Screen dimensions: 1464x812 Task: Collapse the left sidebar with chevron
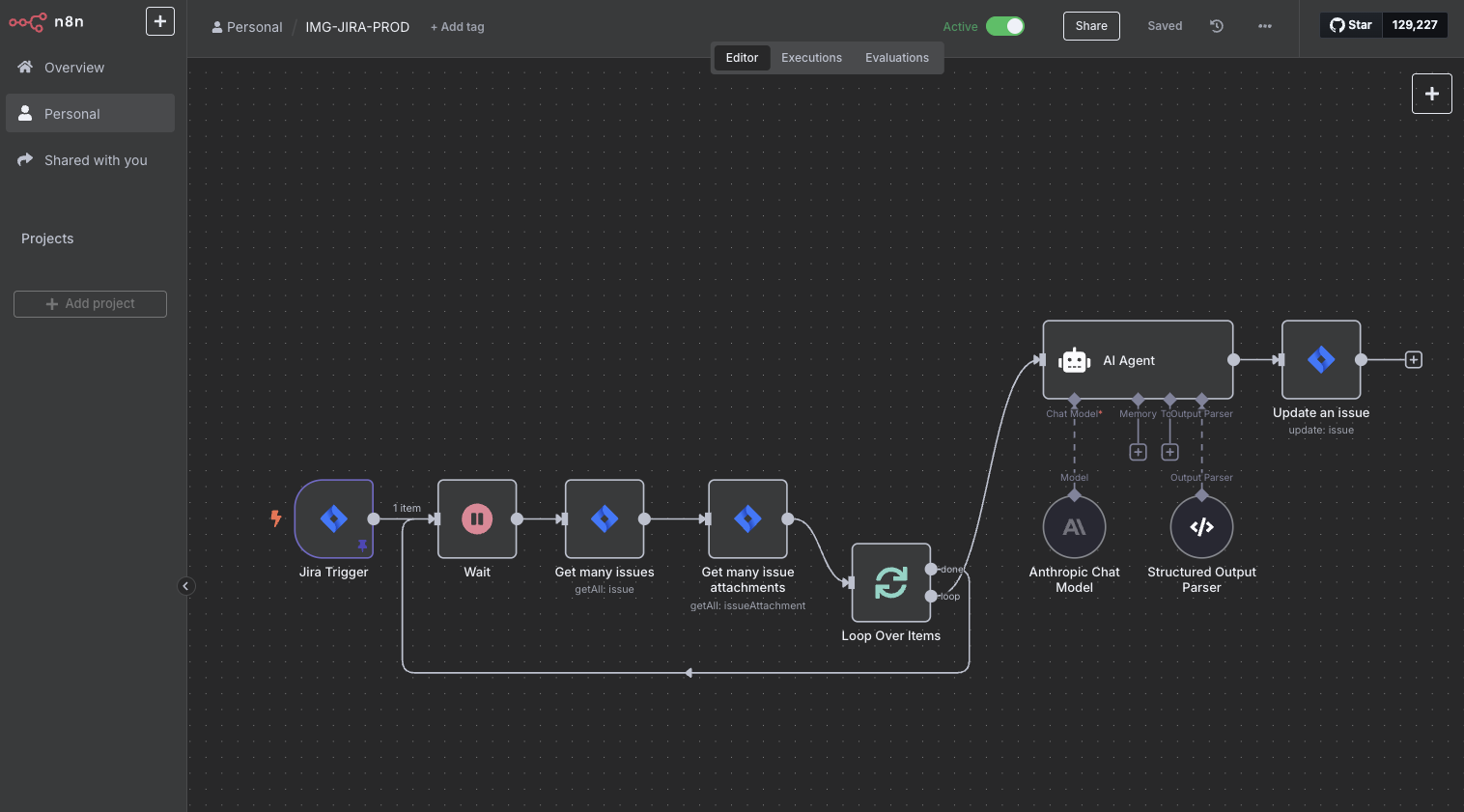pyautogui.click(x=186, y=586)
